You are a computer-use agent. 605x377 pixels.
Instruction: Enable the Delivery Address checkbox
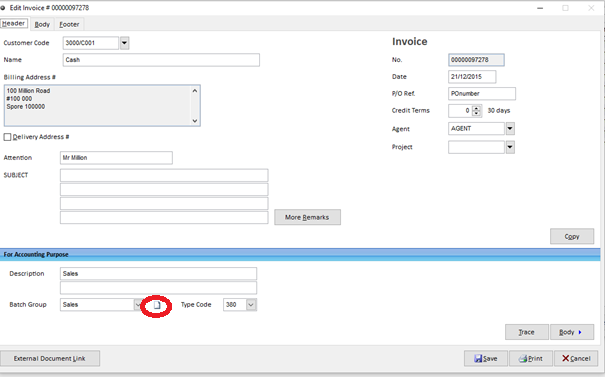point(7,137)
